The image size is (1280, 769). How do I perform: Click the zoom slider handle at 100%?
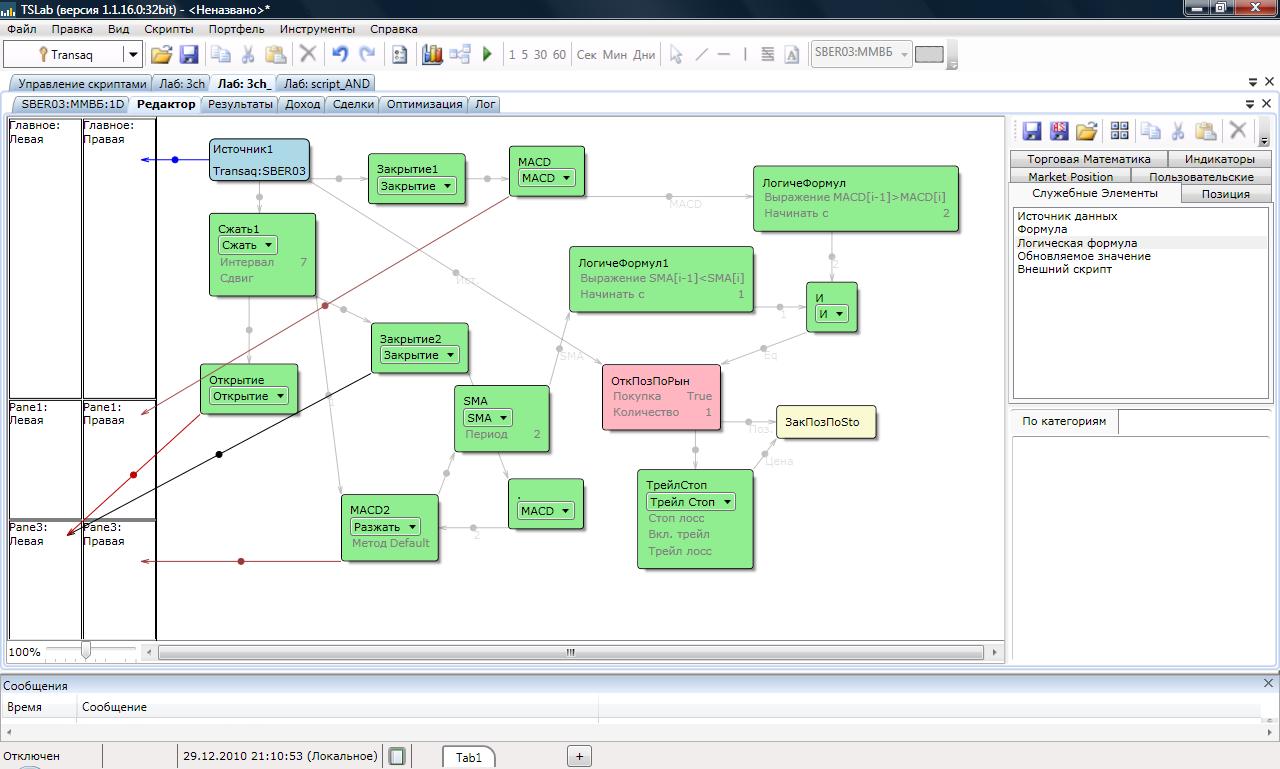[86, 651]
